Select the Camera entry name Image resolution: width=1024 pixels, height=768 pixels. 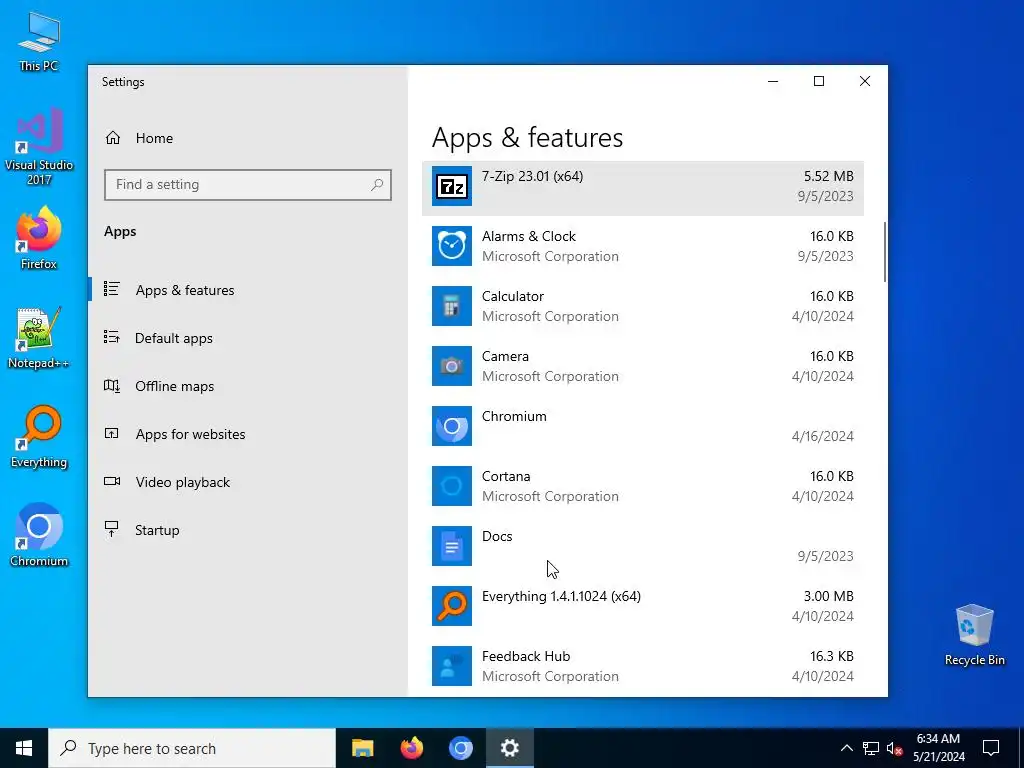pyautogui.click(x=505, y=357)
